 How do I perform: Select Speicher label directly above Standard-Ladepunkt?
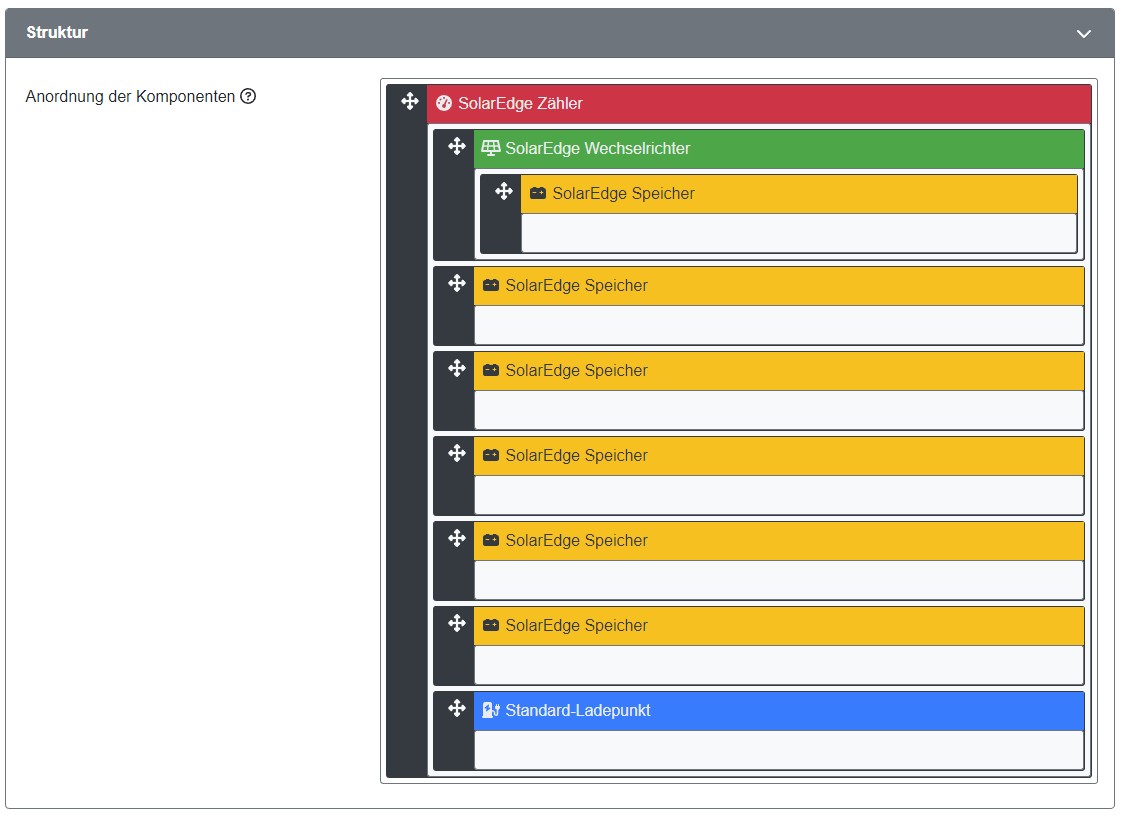[x=577, y=626]
